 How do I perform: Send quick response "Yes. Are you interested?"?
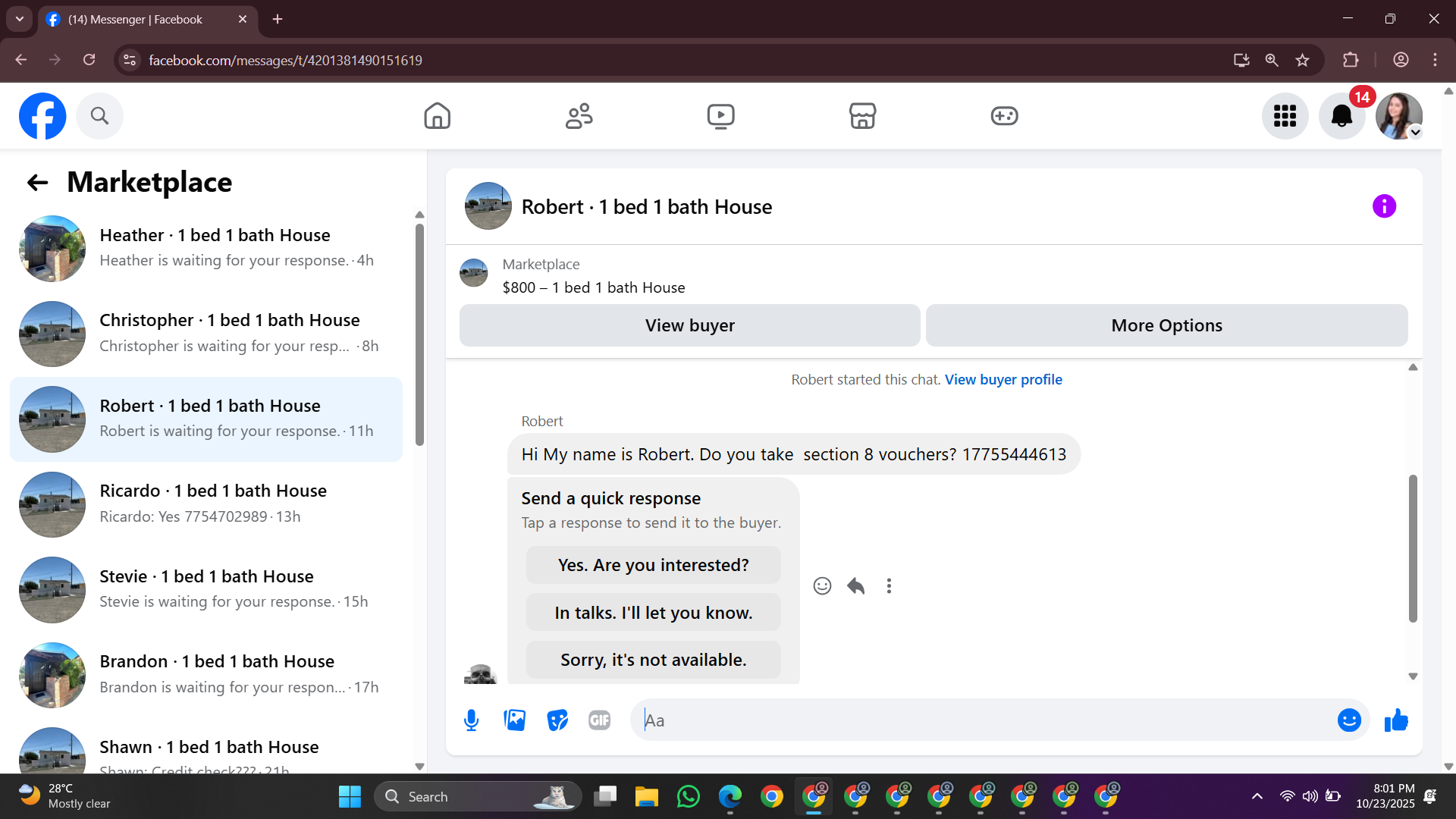point(653,566)
